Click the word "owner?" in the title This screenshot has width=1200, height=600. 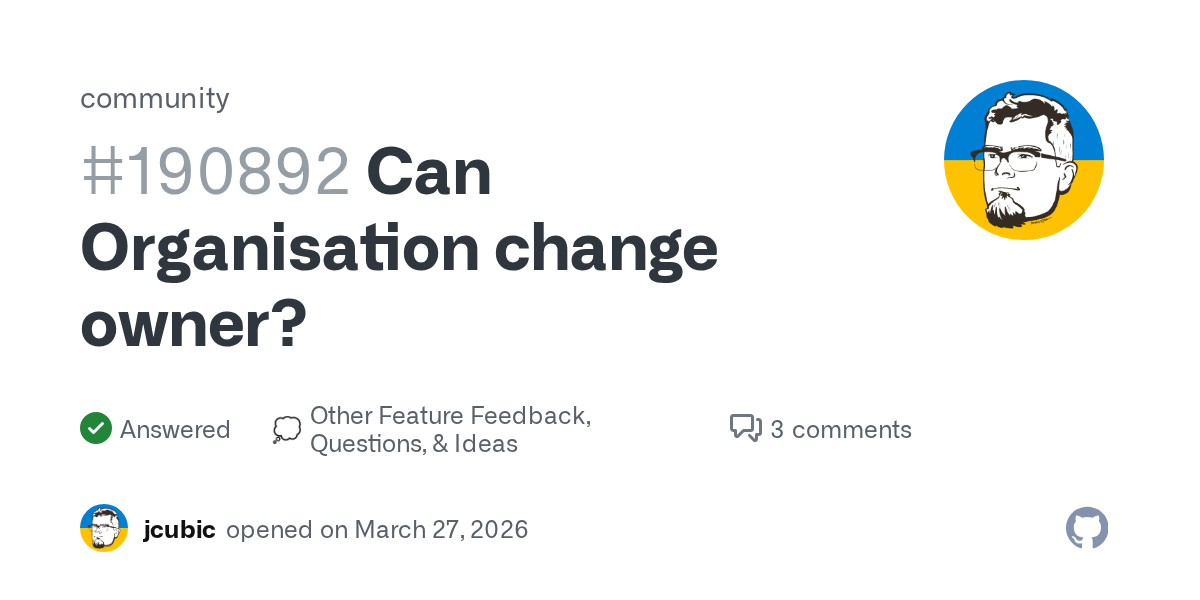[x=193, y=324]
